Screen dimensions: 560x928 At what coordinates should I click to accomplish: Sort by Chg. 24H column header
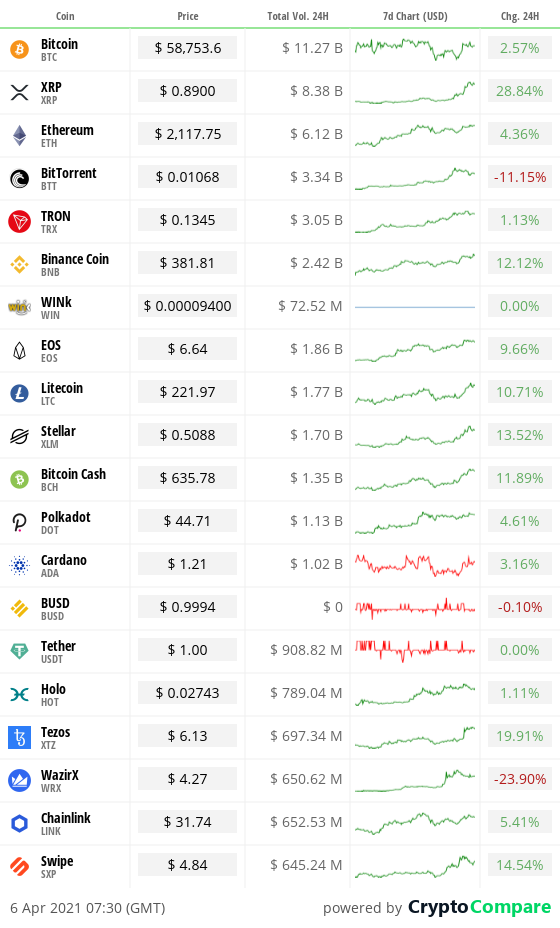[x=520, y=16]
